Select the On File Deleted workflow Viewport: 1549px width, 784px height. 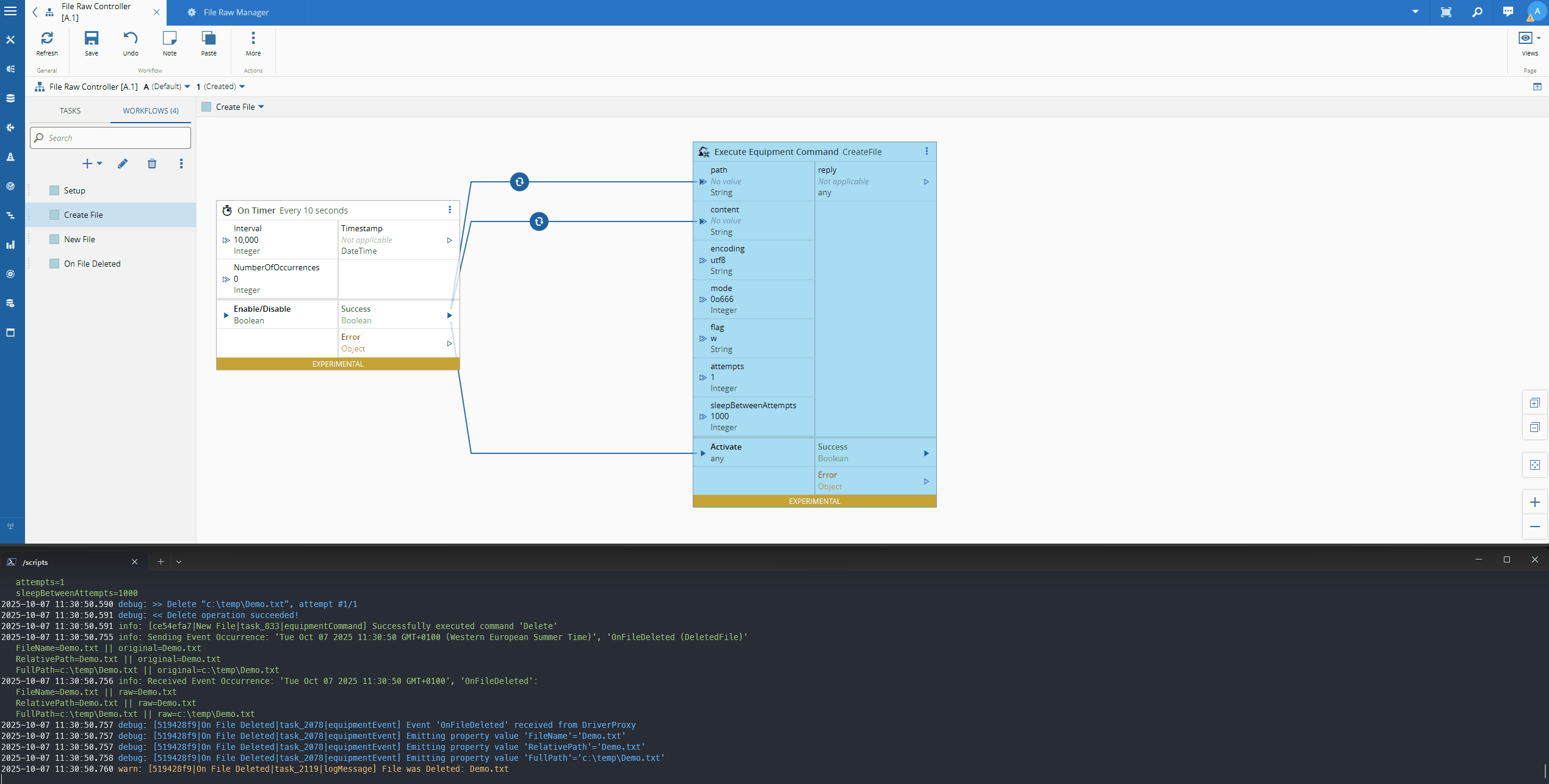coord(92,264)
